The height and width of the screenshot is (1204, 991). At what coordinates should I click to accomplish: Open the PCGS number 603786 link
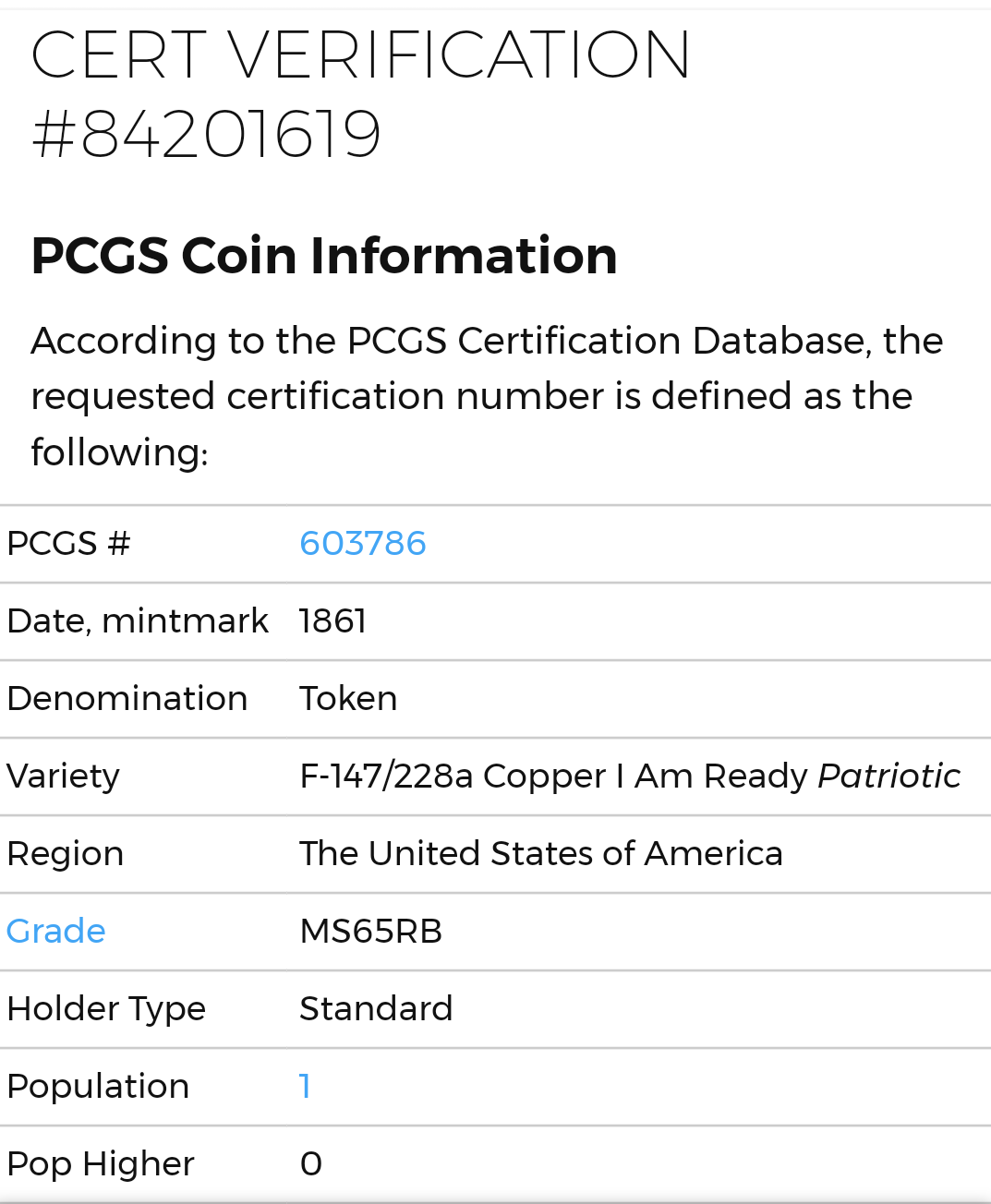coord(362,544)
